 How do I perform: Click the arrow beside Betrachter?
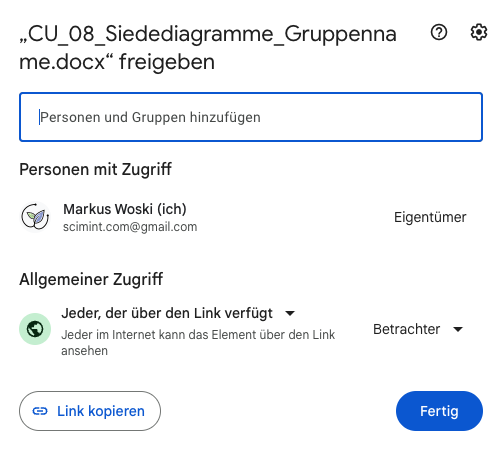pyautogui.click(x=458, y=329)
